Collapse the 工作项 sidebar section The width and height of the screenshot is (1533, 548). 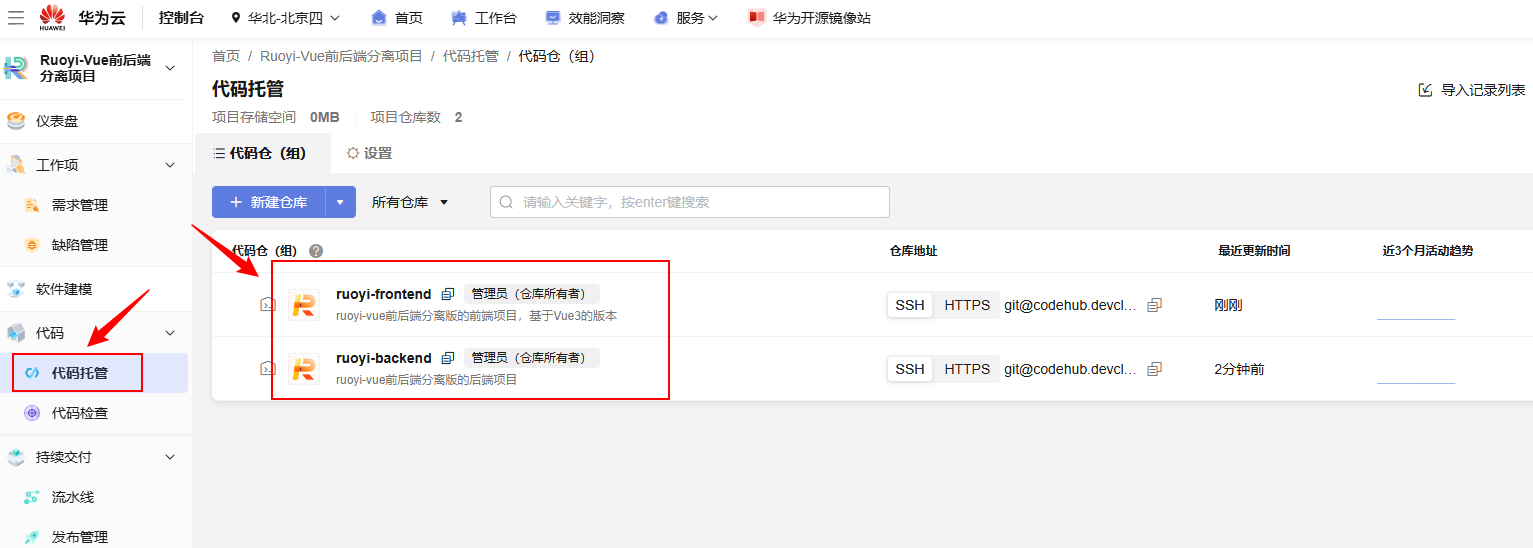[x=170, y=165]
